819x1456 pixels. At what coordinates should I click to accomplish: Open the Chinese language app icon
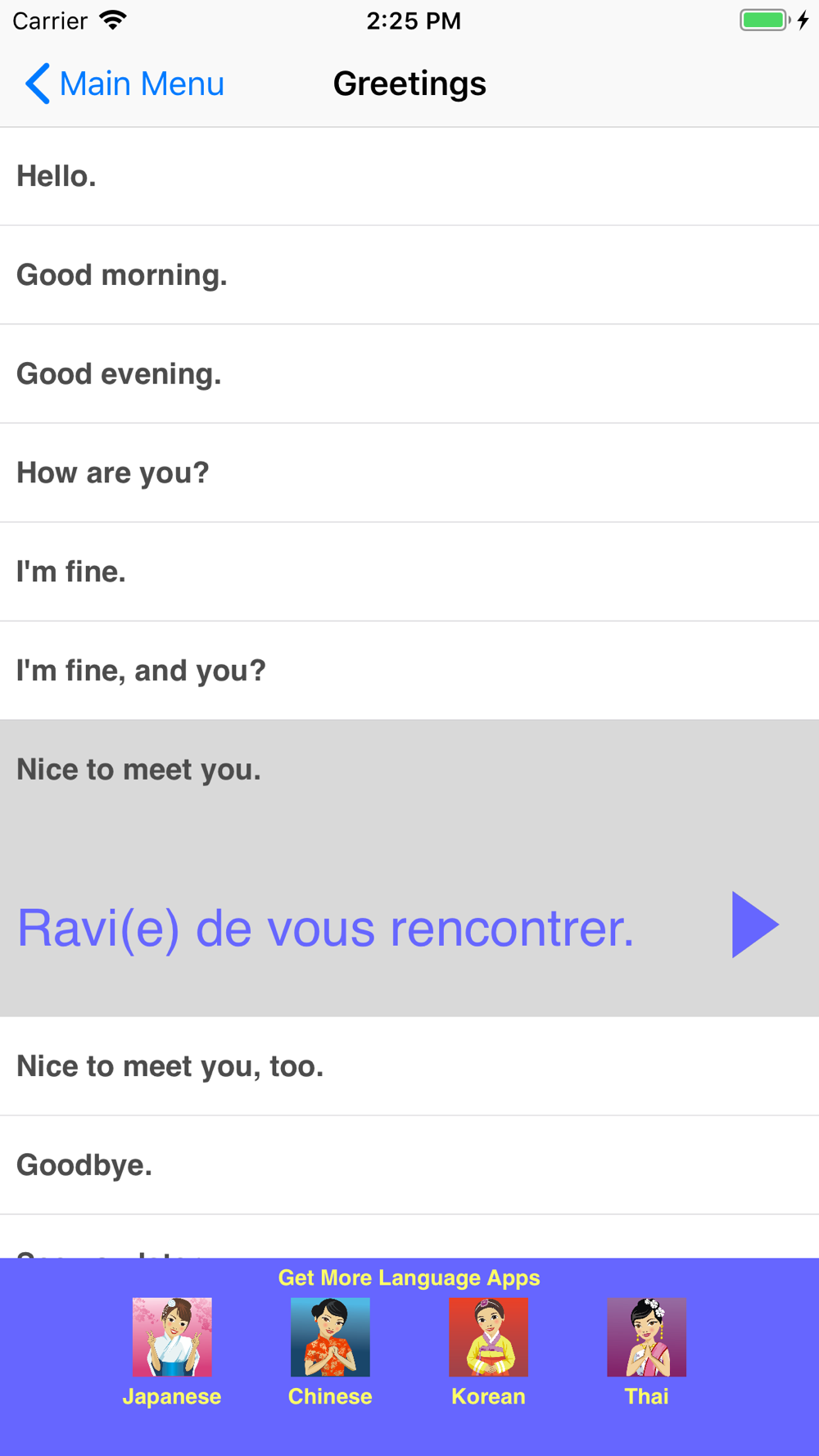click(330, 1336)
